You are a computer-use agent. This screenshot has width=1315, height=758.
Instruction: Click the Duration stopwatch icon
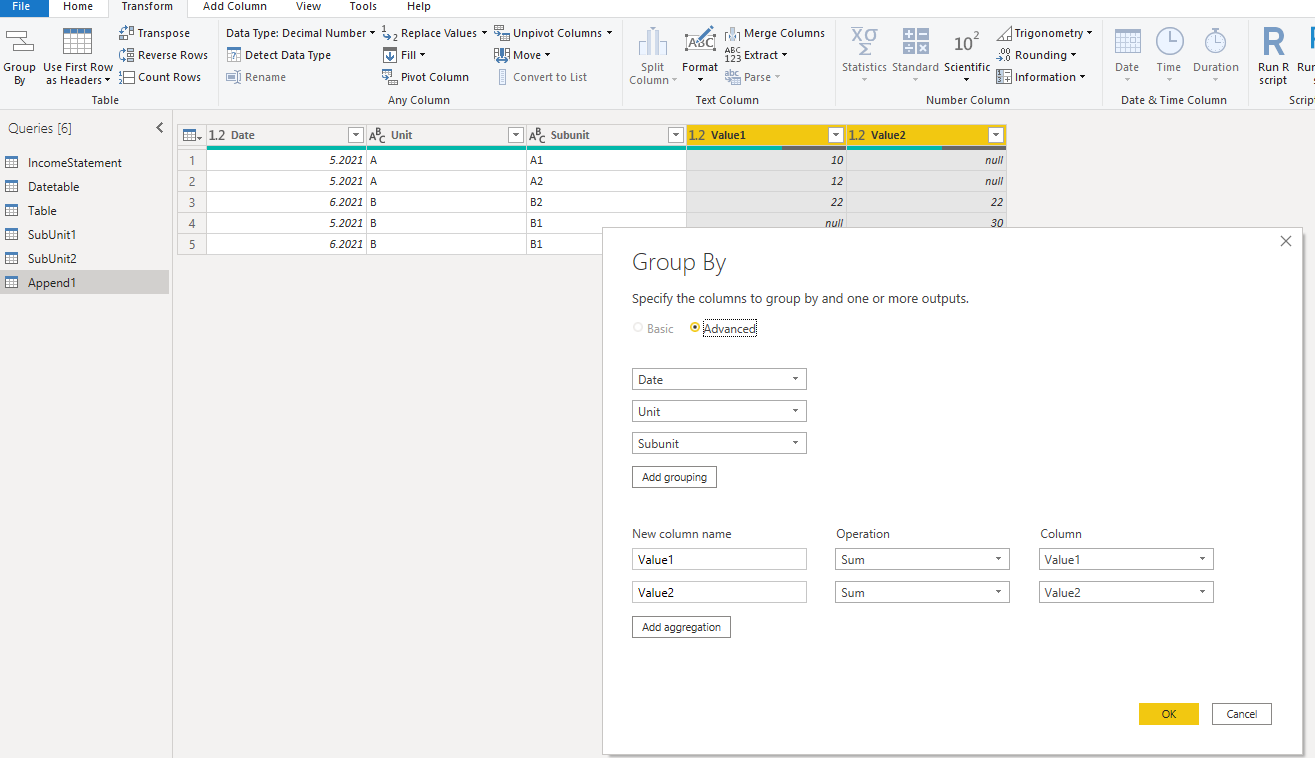click(1215, 42)
